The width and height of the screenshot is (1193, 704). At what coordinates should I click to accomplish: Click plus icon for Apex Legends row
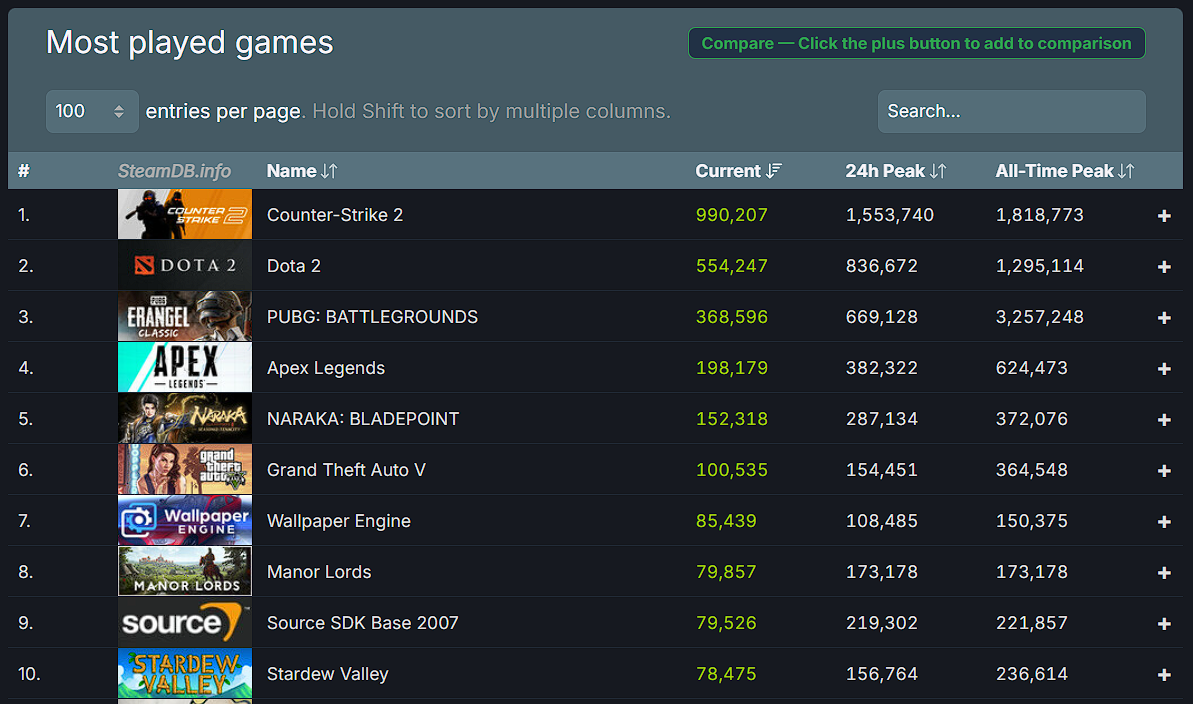pos(1163,368)
